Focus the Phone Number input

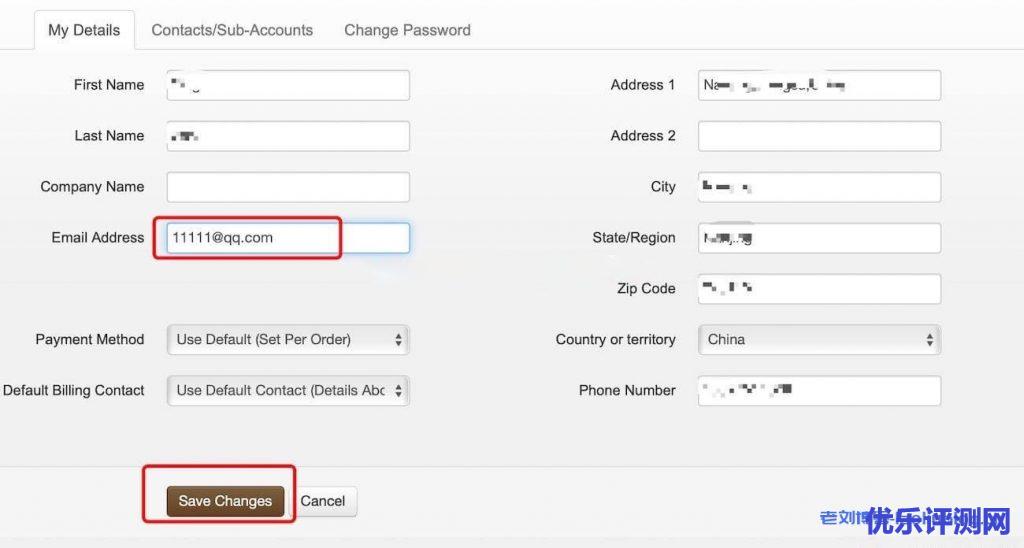820,391
